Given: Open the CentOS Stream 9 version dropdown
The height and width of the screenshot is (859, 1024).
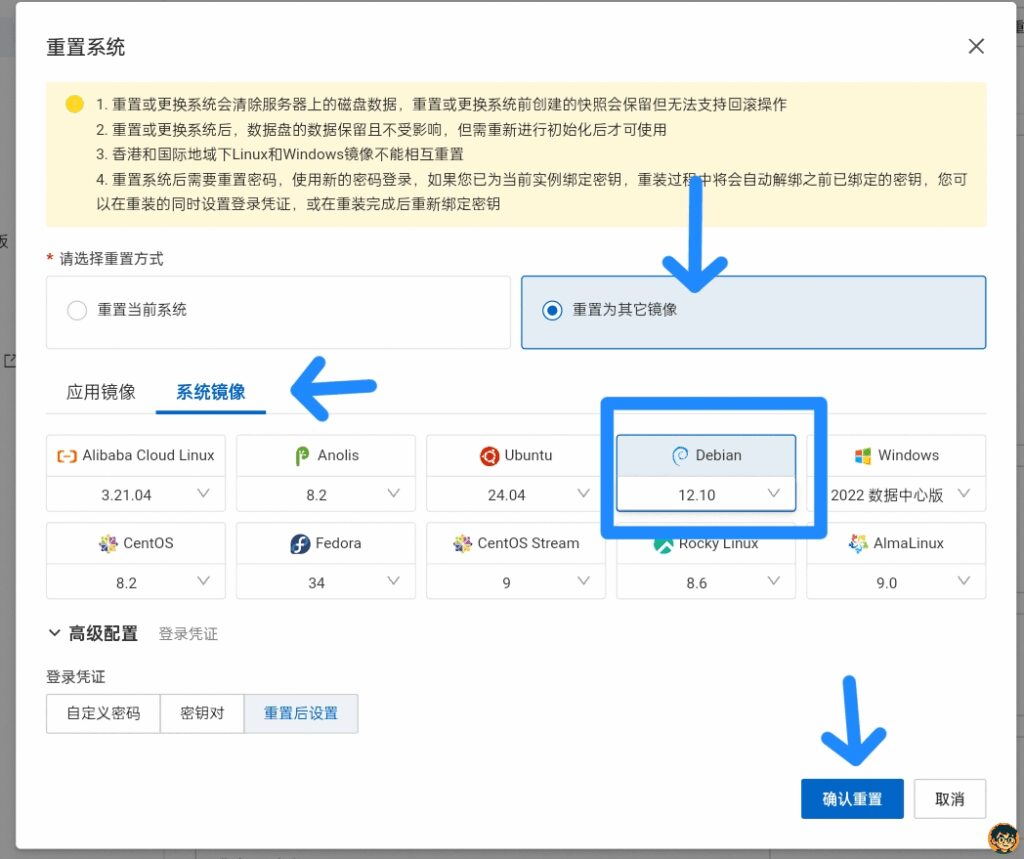Looking at the screenshot, I should [x=516, y=582].
